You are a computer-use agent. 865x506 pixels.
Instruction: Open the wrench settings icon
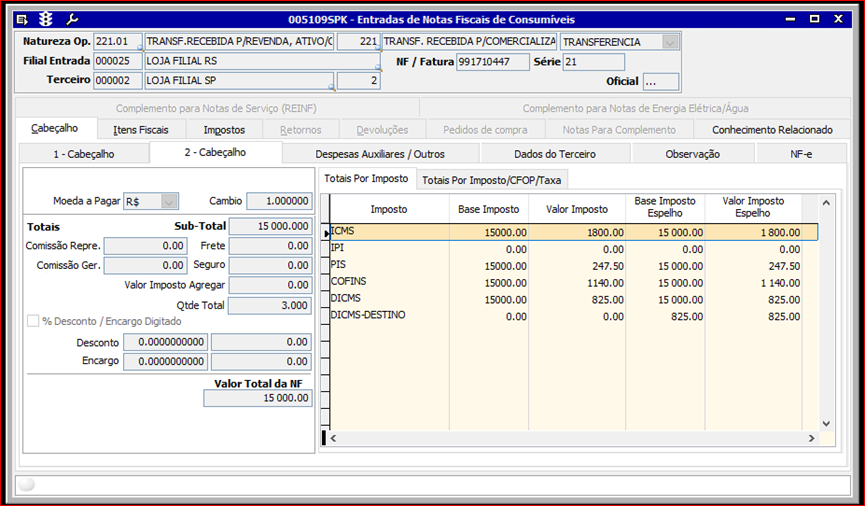click(72, 19)
